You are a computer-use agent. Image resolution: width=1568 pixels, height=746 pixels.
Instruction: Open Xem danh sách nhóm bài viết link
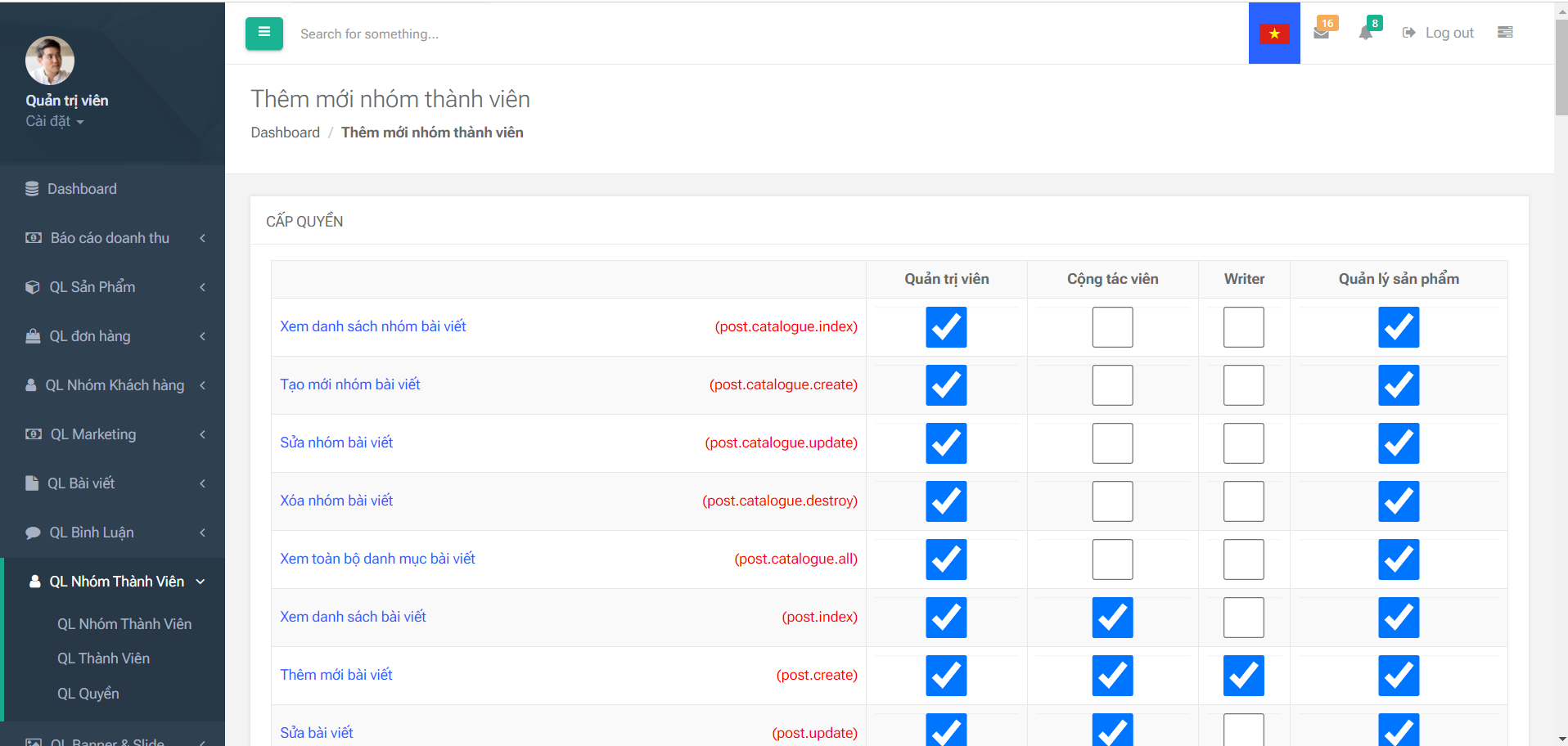pyautogui.click(x=373, y=326)
